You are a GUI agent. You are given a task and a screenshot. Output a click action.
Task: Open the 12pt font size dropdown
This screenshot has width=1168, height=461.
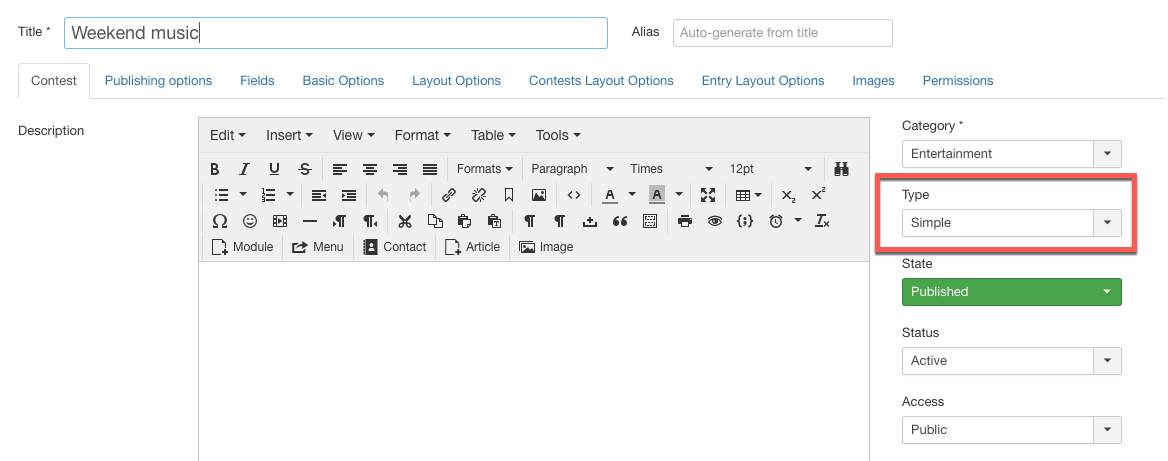[770, 169]
